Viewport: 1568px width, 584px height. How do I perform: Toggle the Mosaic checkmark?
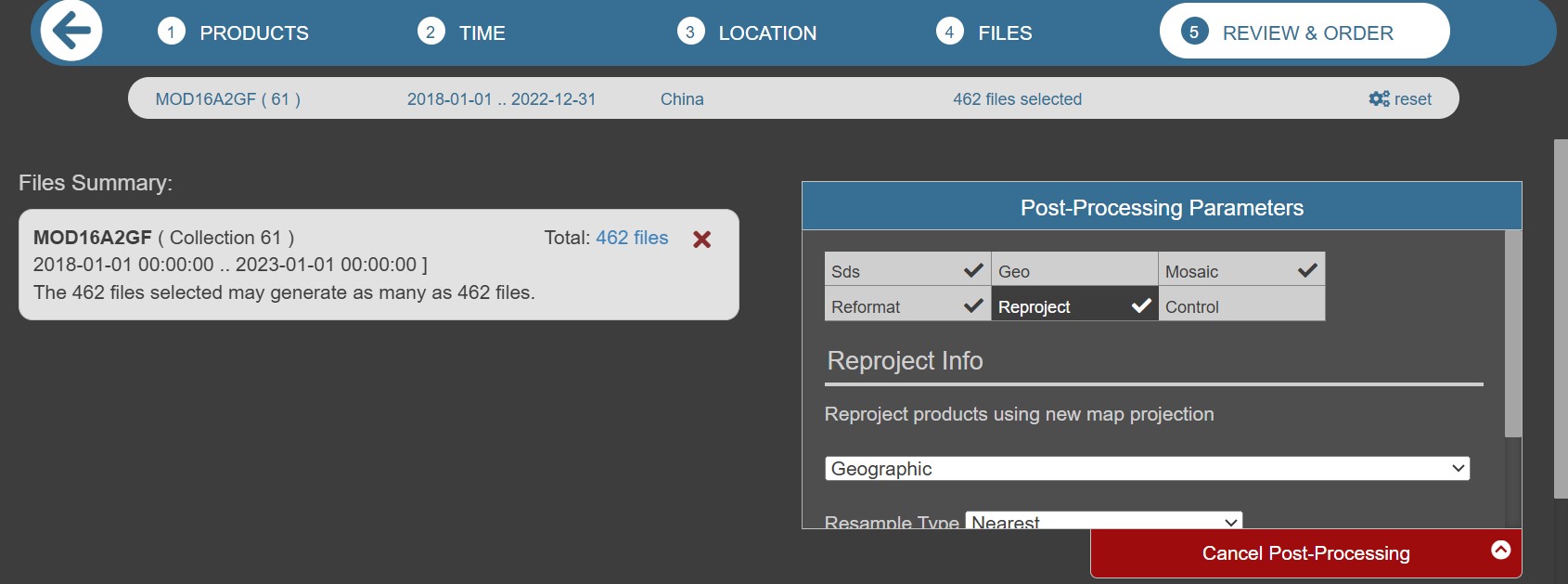tap(1307, 270)
